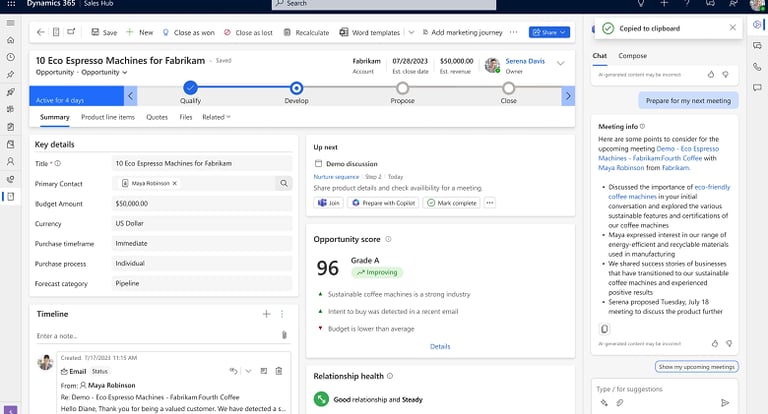Expand reply options chevron in timeline email
This screenshot has width=768, height=414.
click(248, 371)
